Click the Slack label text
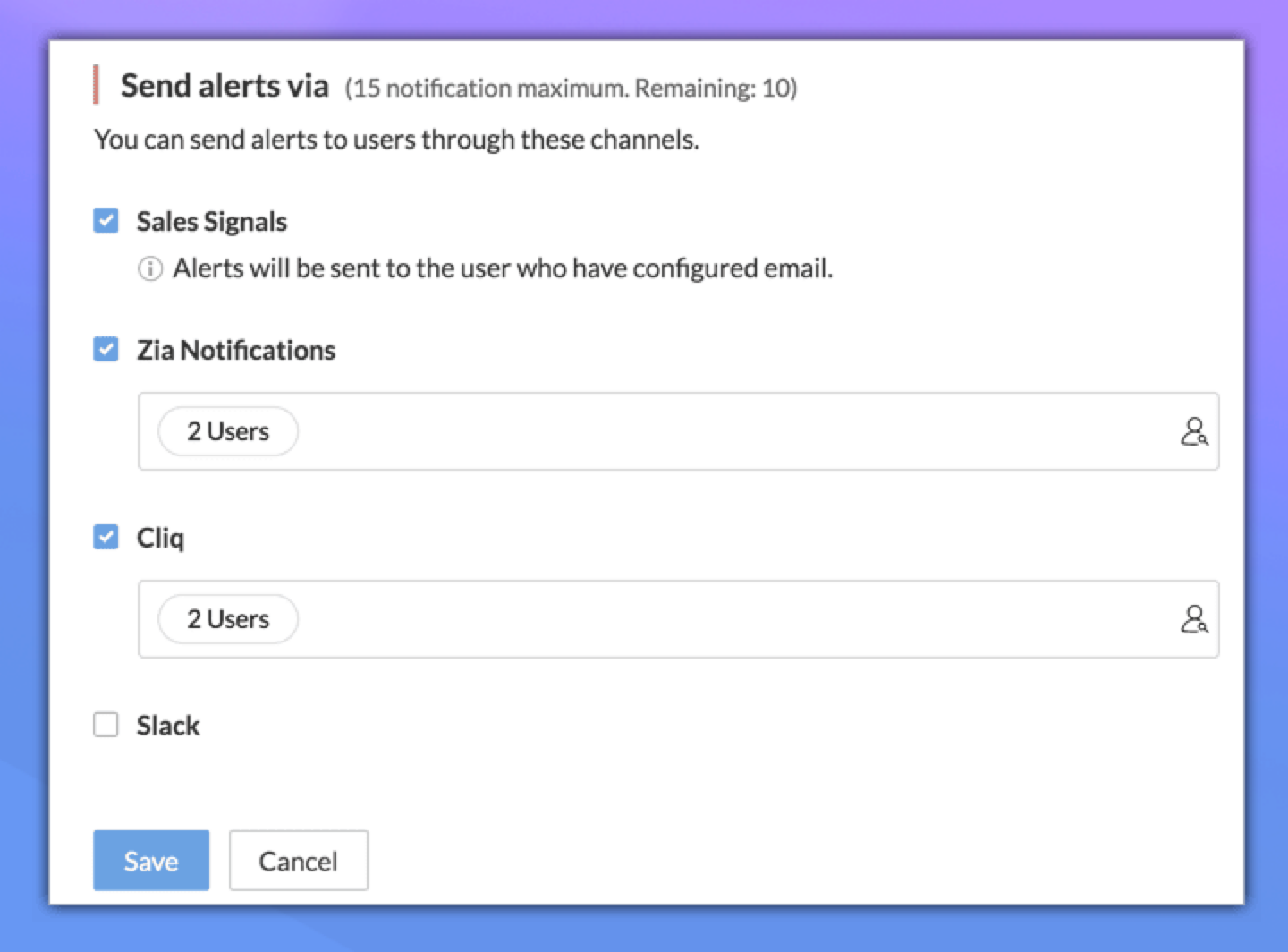This screenshot has width=1288, height=952. click(x=168, y=726)
